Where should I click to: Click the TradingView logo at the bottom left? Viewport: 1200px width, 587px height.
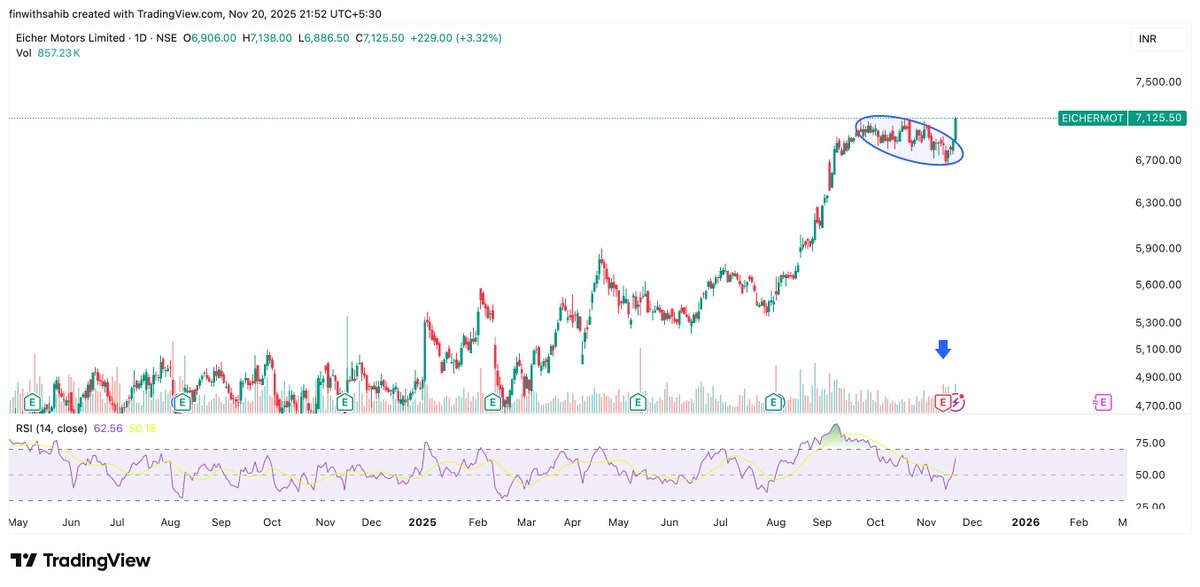[x=80, y=560]
